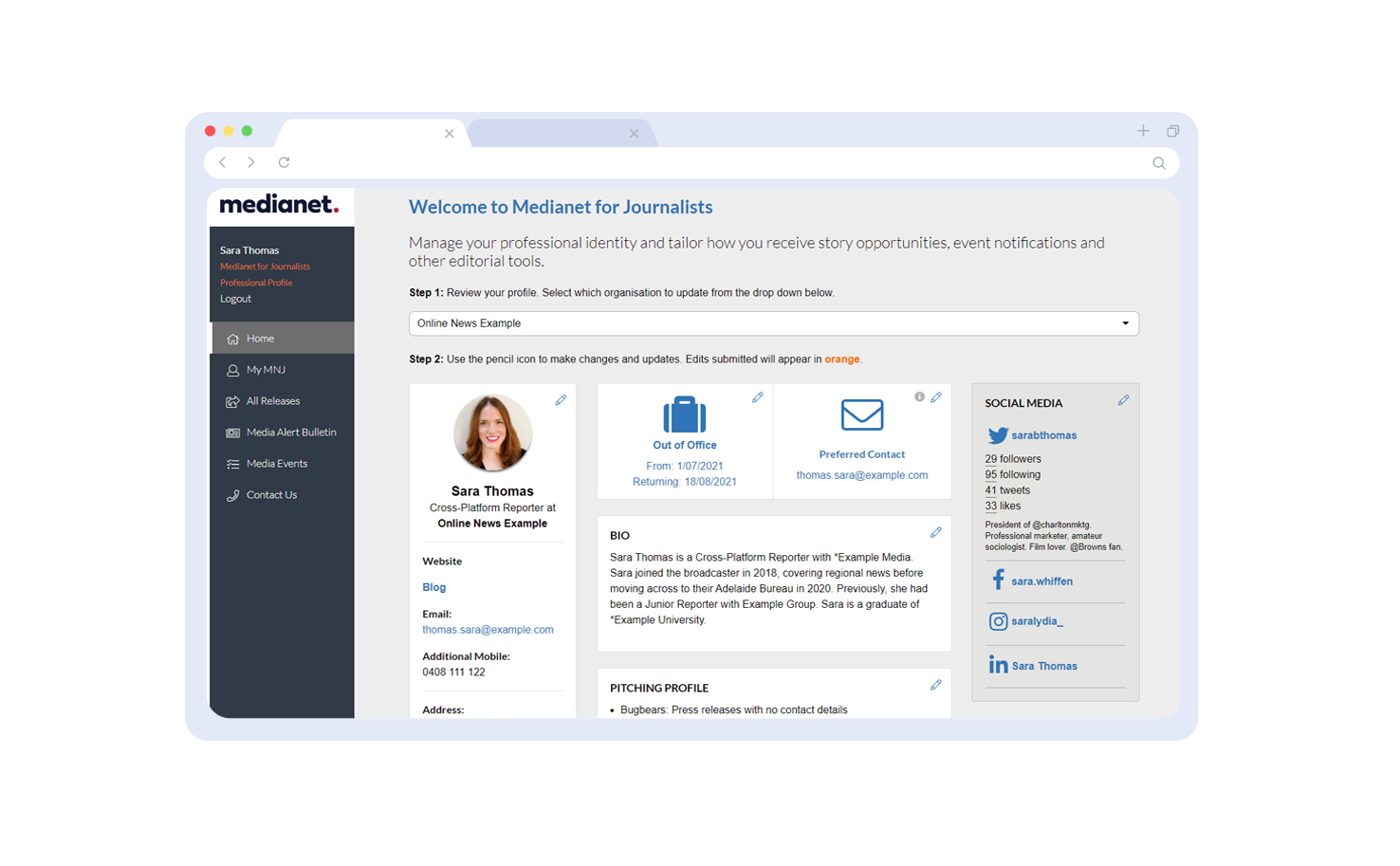This screenshot has height=866, width=1400.
Task: Show info icon for Preferred Contact
Action: 919,397
